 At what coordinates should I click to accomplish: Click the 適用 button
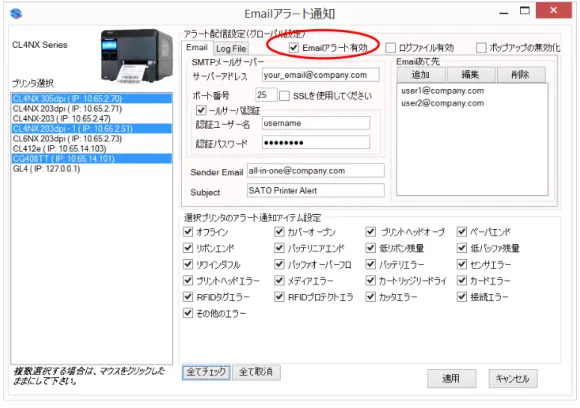point(451,378)
